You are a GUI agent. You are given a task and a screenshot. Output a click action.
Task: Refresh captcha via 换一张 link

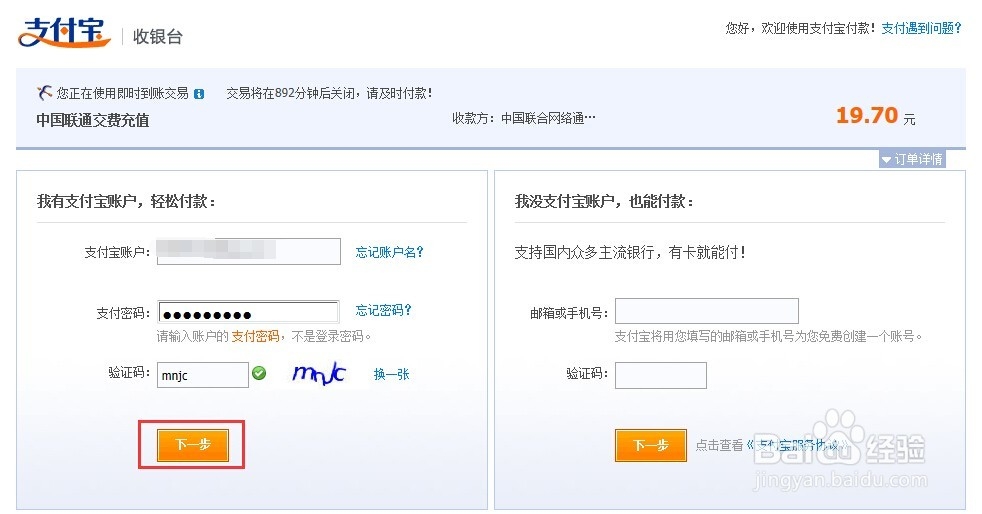(x=391, y=374)
